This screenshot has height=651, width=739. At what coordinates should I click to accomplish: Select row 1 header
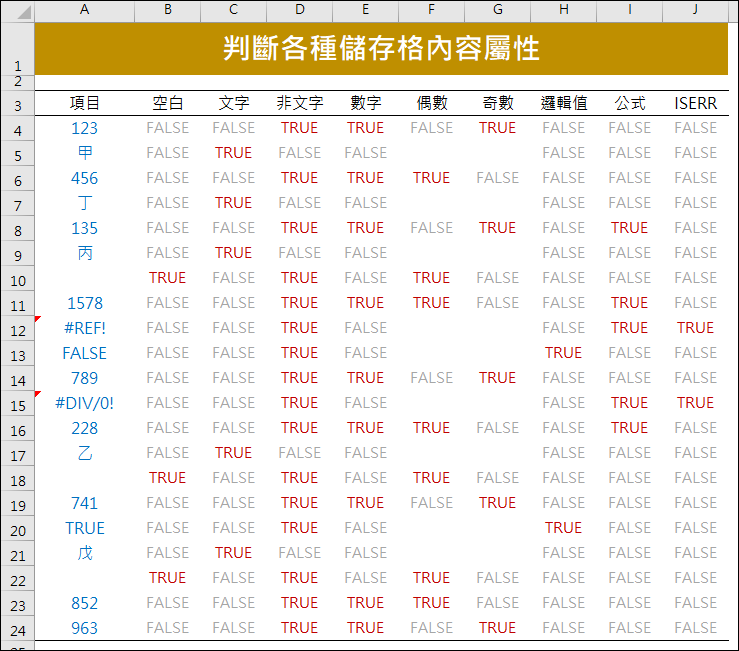(x=18, y=49)
